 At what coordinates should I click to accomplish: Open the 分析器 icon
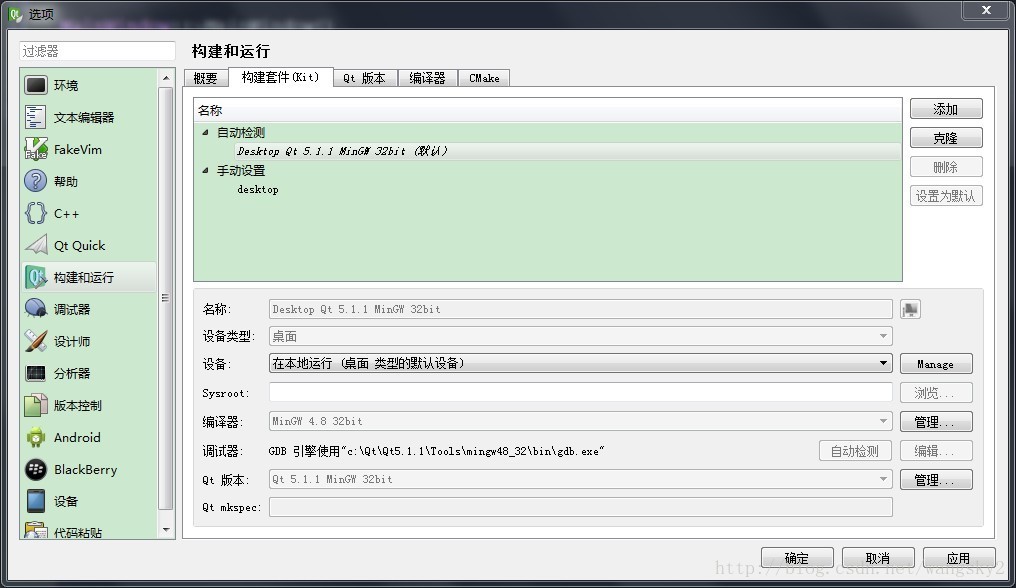tap(36, 373)
